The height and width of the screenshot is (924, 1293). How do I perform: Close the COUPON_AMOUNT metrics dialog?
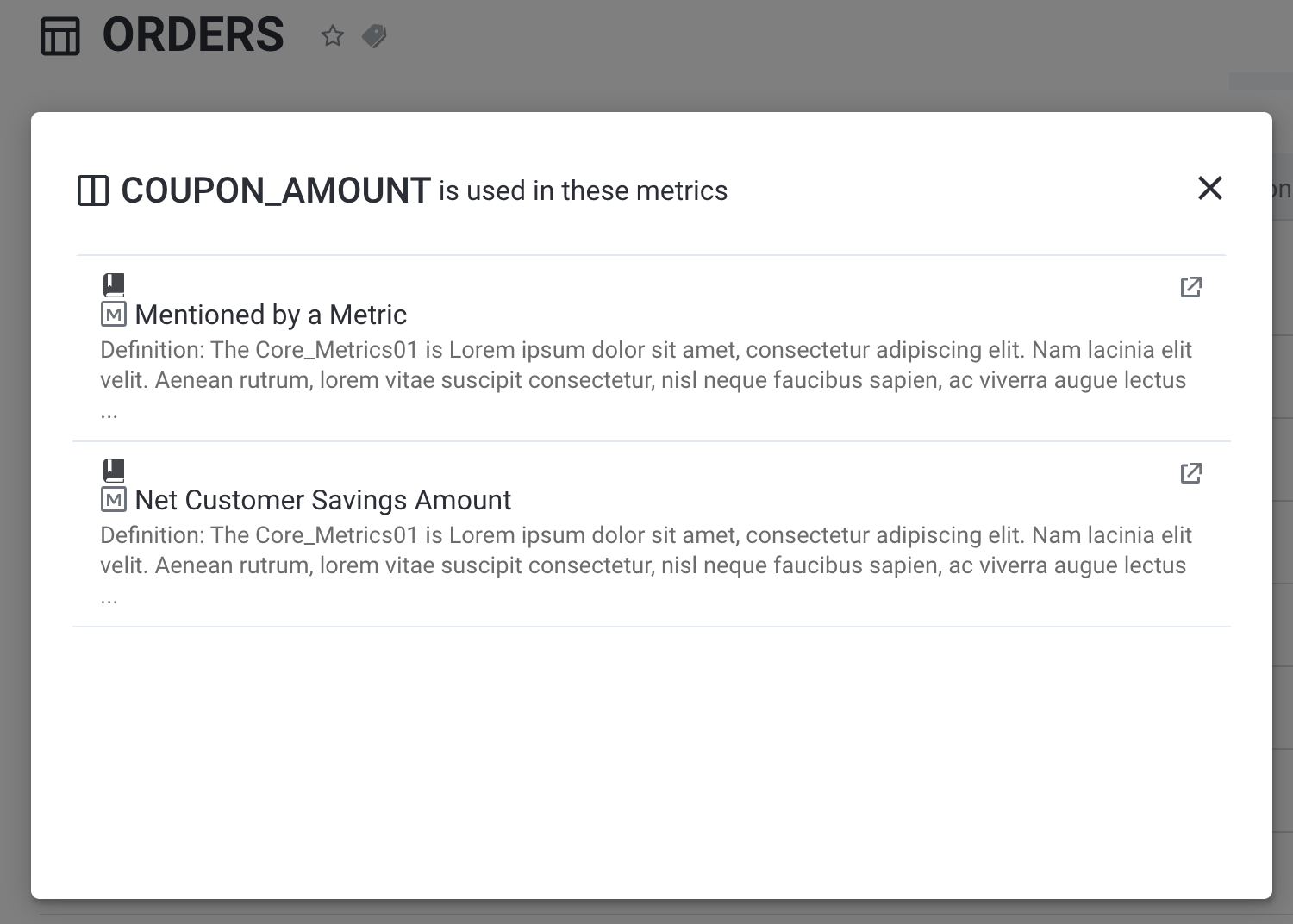tap(1209, 188)
